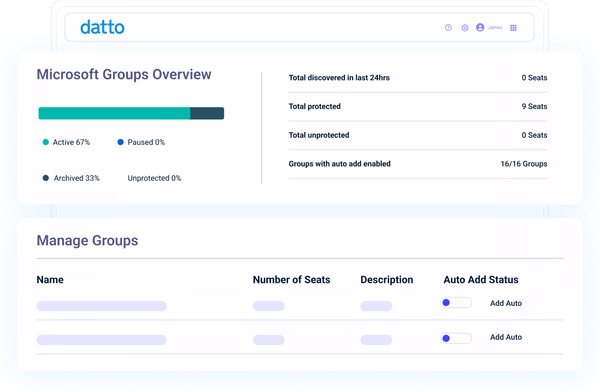Click the James user name
Viewport: 600px width, 392px height.
[x=495, y=28]
